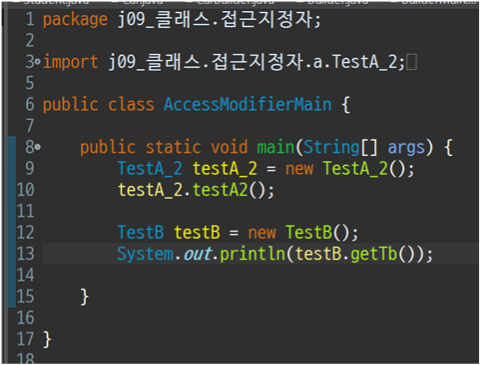Image resolution: width=480 pixels, height=365 pixels.
Task: Click line number 14 in the gutter
Action: [x=26, y=275]
